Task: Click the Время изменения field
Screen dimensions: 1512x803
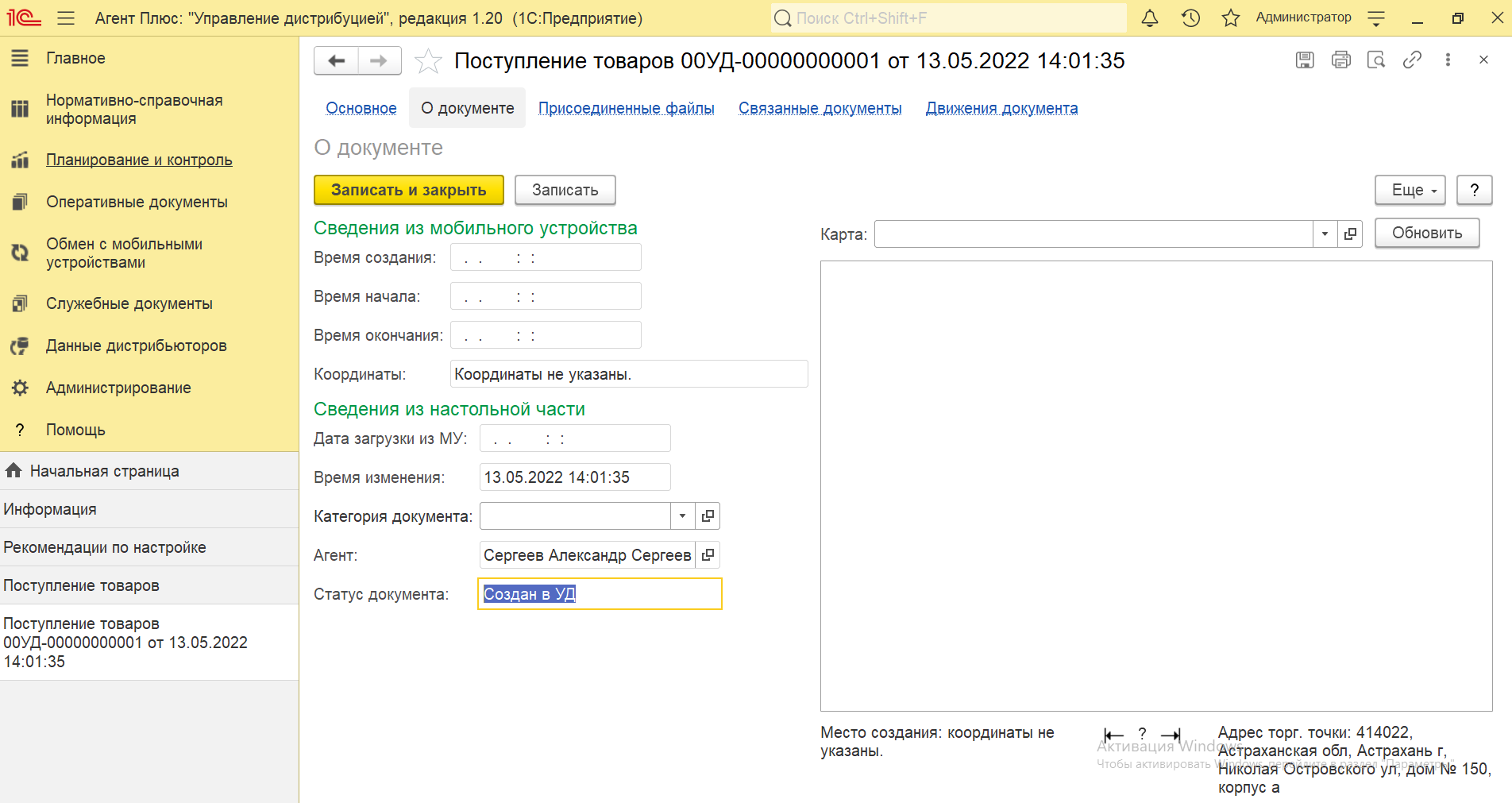Action: pos(575,477)
